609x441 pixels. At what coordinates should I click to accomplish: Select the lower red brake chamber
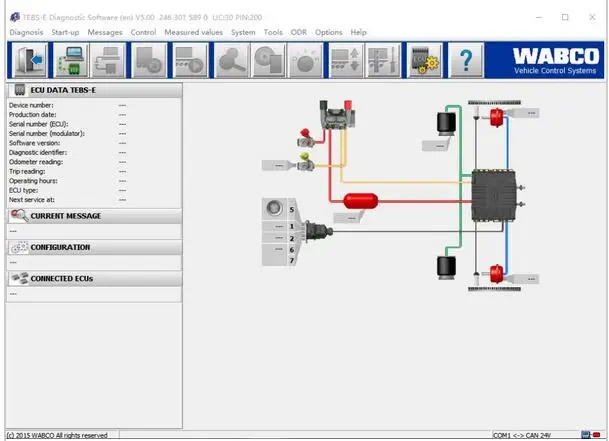pos(496,274)
